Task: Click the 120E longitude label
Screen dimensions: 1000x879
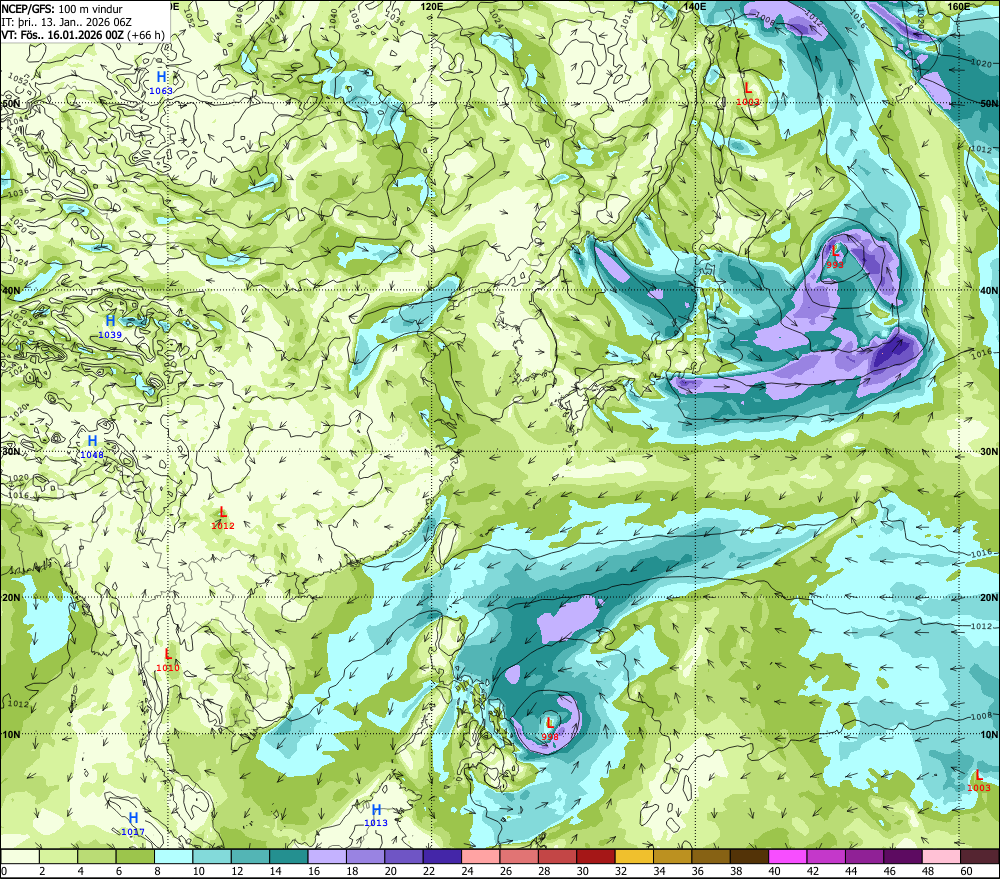Action: tap(432, 6)
